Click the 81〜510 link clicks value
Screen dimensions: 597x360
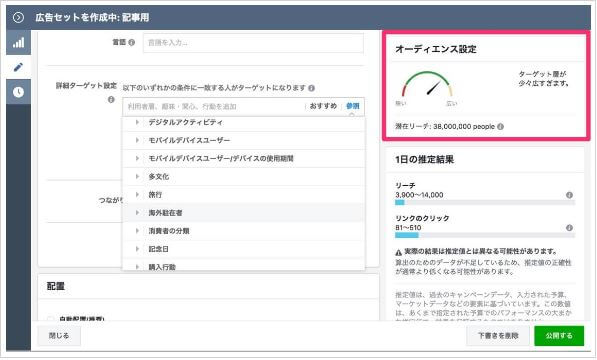[x=408, y=228]
